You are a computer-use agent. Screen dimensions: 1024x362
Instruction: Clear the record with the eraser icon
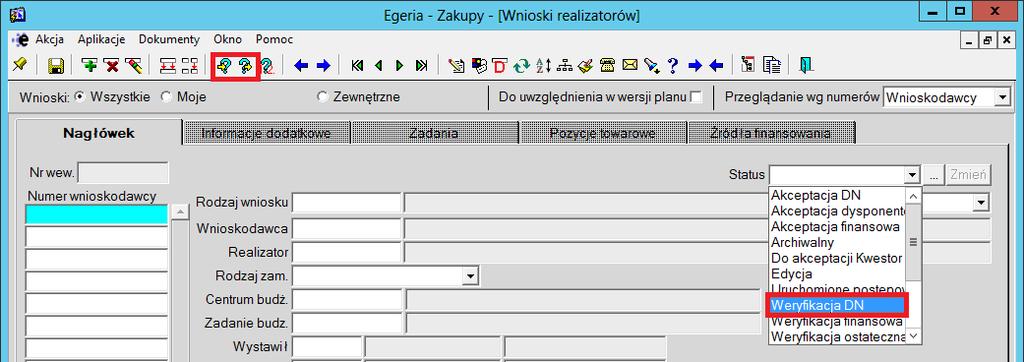coord(133,65)
